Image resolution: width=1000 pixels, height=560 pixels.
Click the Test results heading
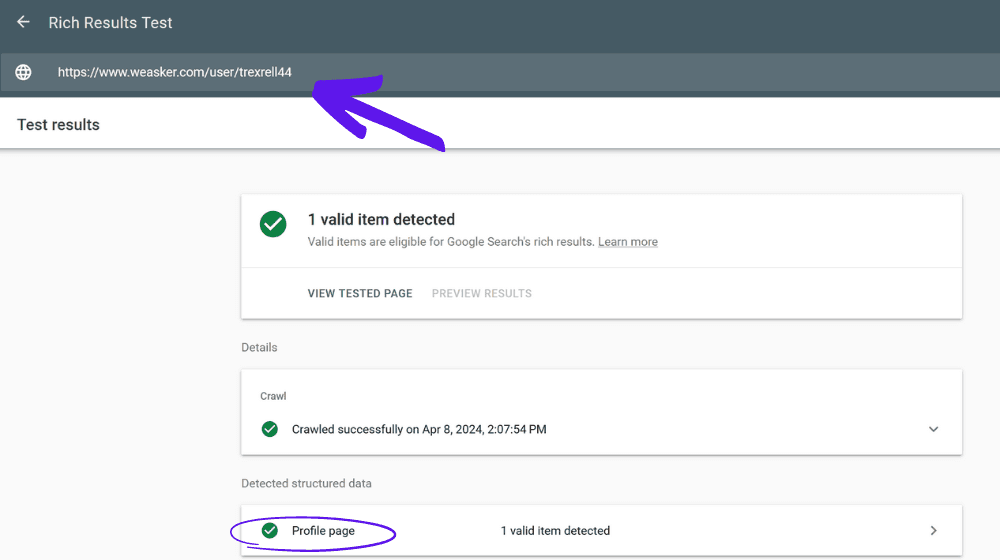58,125
